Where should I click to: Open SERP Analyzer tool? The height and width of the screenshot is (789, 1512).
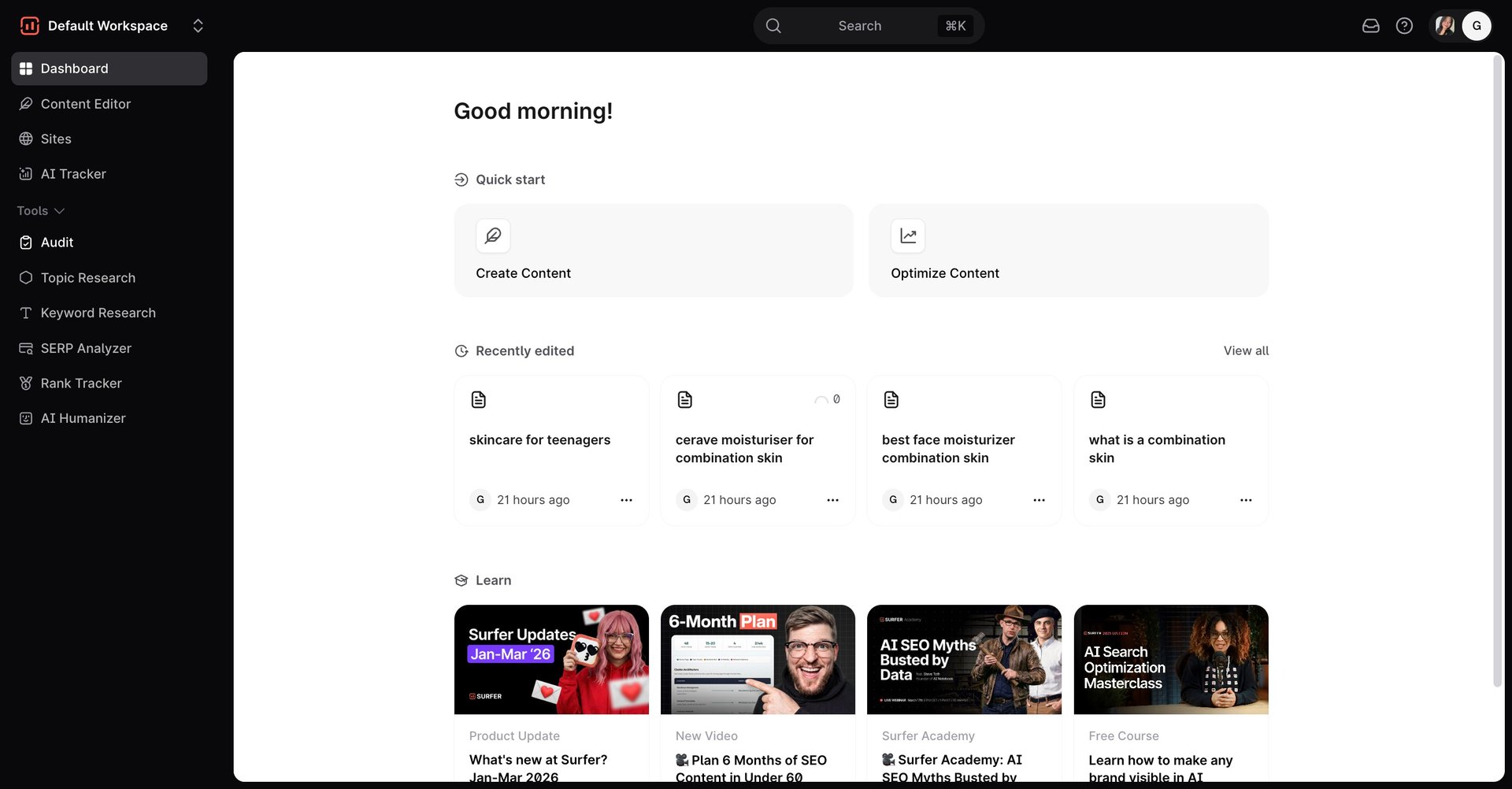(86, 348)
